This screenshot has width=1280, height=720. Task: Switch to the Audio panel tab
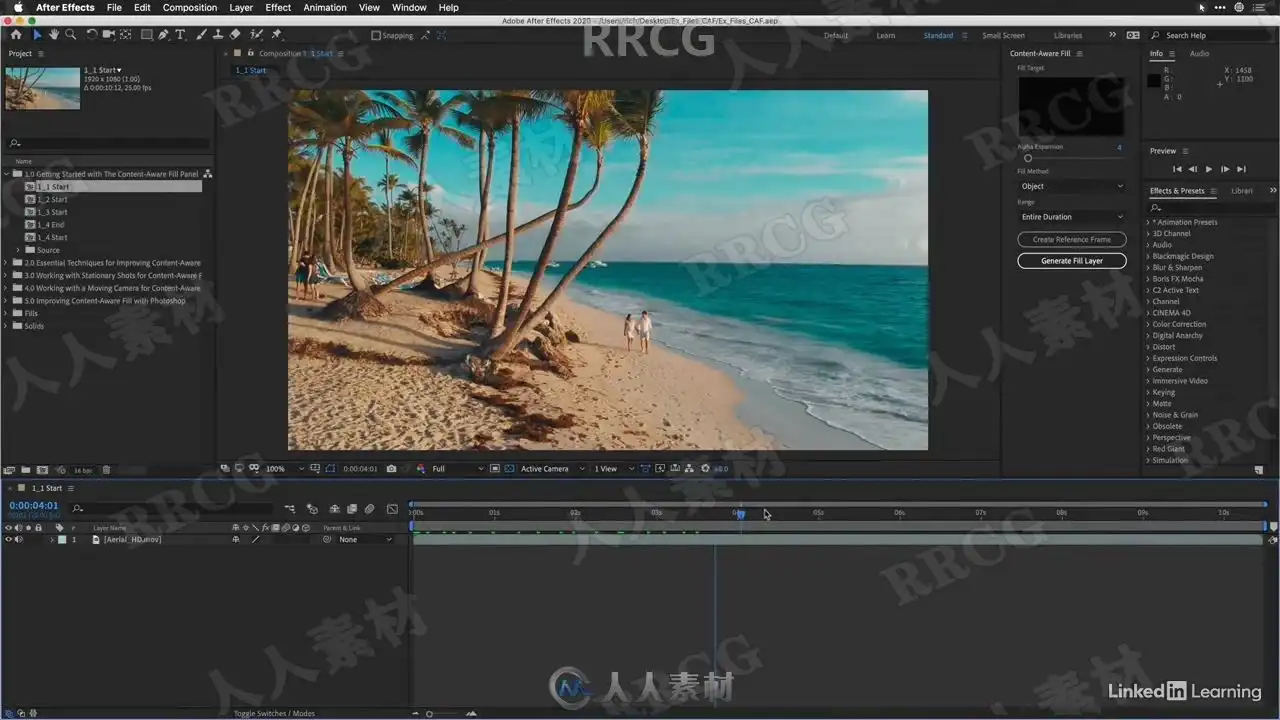1199,53
